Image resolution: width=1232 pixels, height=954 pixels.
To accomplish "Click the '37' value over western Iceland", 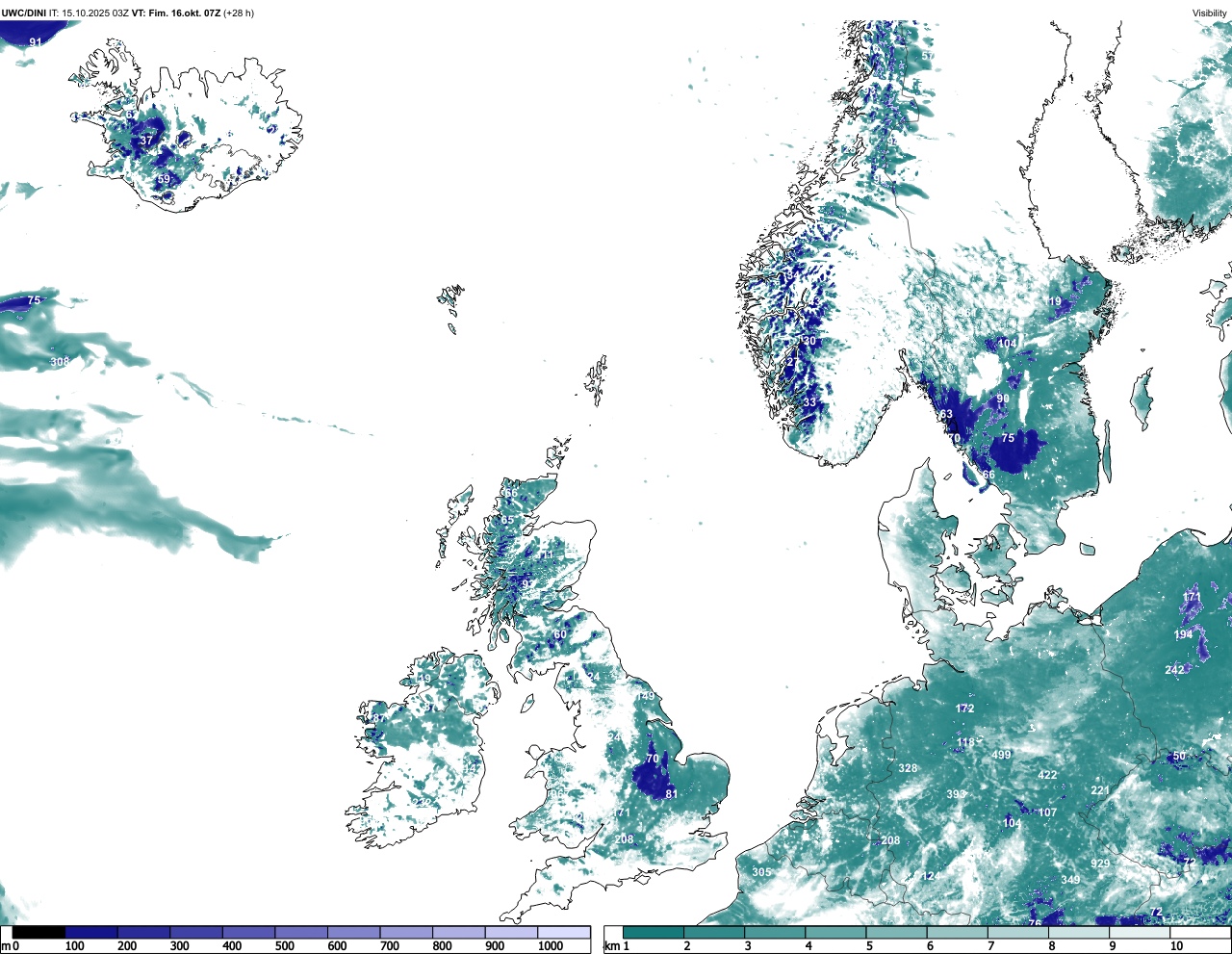I will (x=146, y=141).
